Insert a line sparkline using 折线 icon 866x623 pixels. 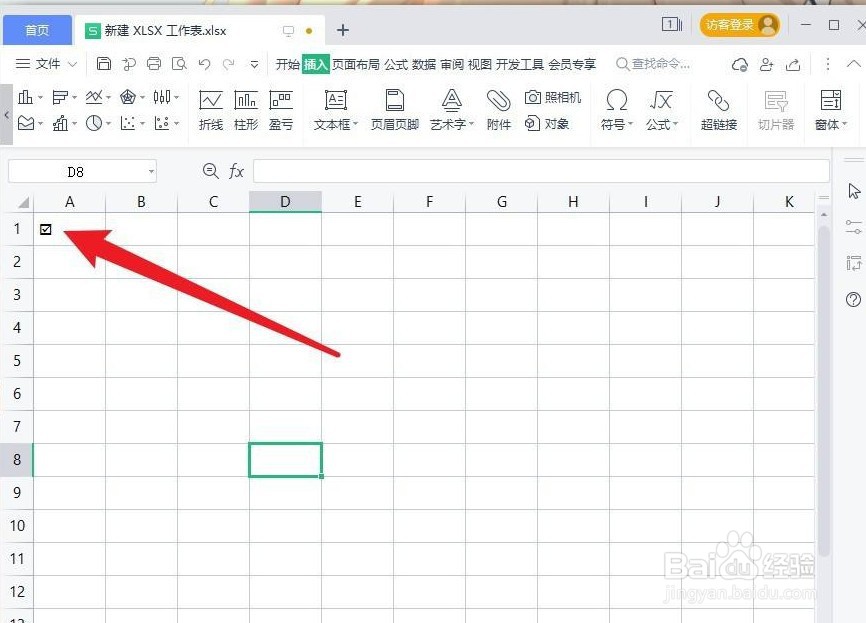pyautogui.click(x=211, y=103)
